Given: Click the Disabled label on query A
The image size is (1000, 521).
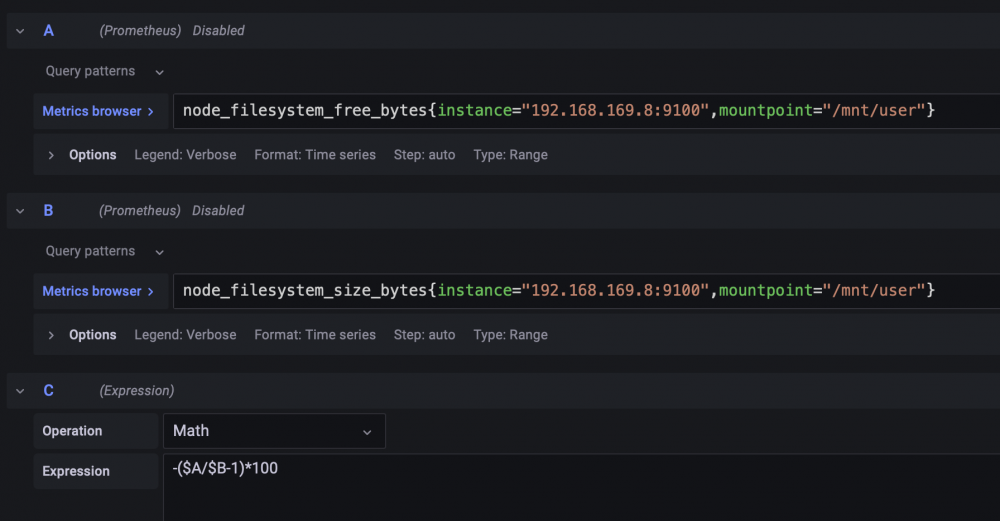Looking at the screenshot, I should pyautogui.click(x=219, y=31).
